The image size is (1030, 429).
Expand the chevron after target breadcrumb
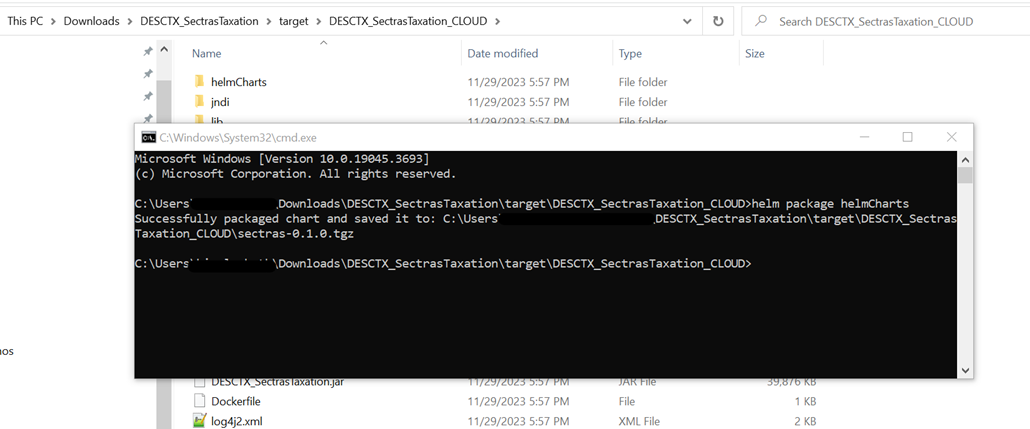pyautogui.click(x=317, y=21)
